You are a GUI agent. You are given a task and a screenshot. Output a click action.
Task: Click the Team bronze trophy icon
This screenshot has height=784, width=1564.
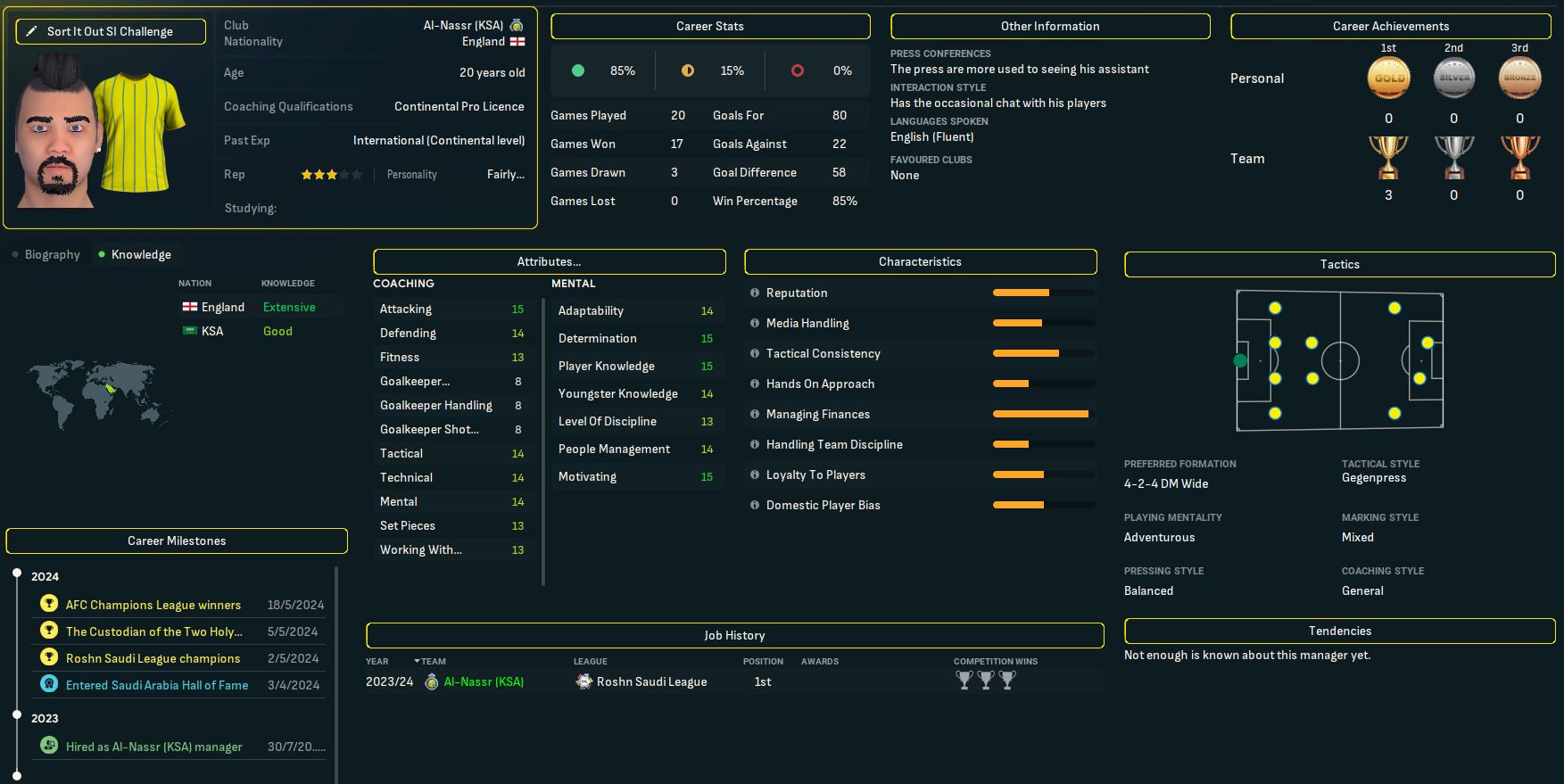[1520, 158]
